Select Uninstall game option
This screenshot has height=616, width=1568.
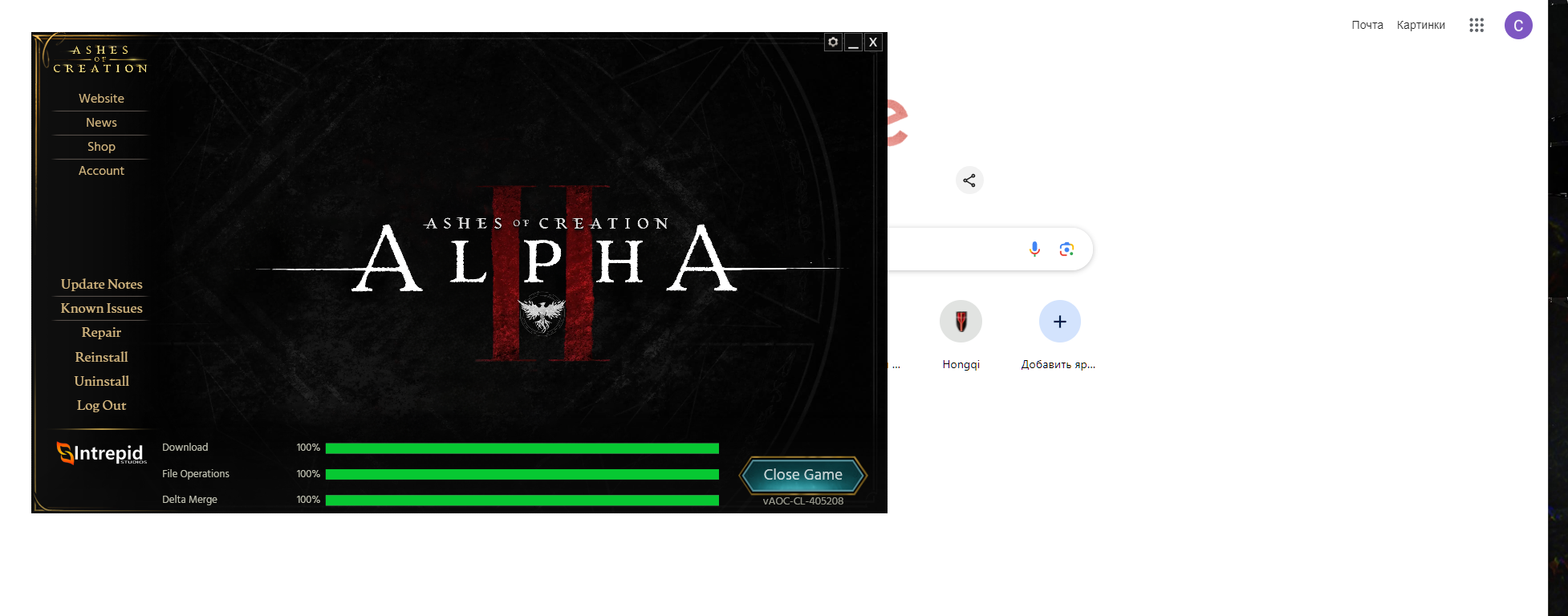(101, 381)
